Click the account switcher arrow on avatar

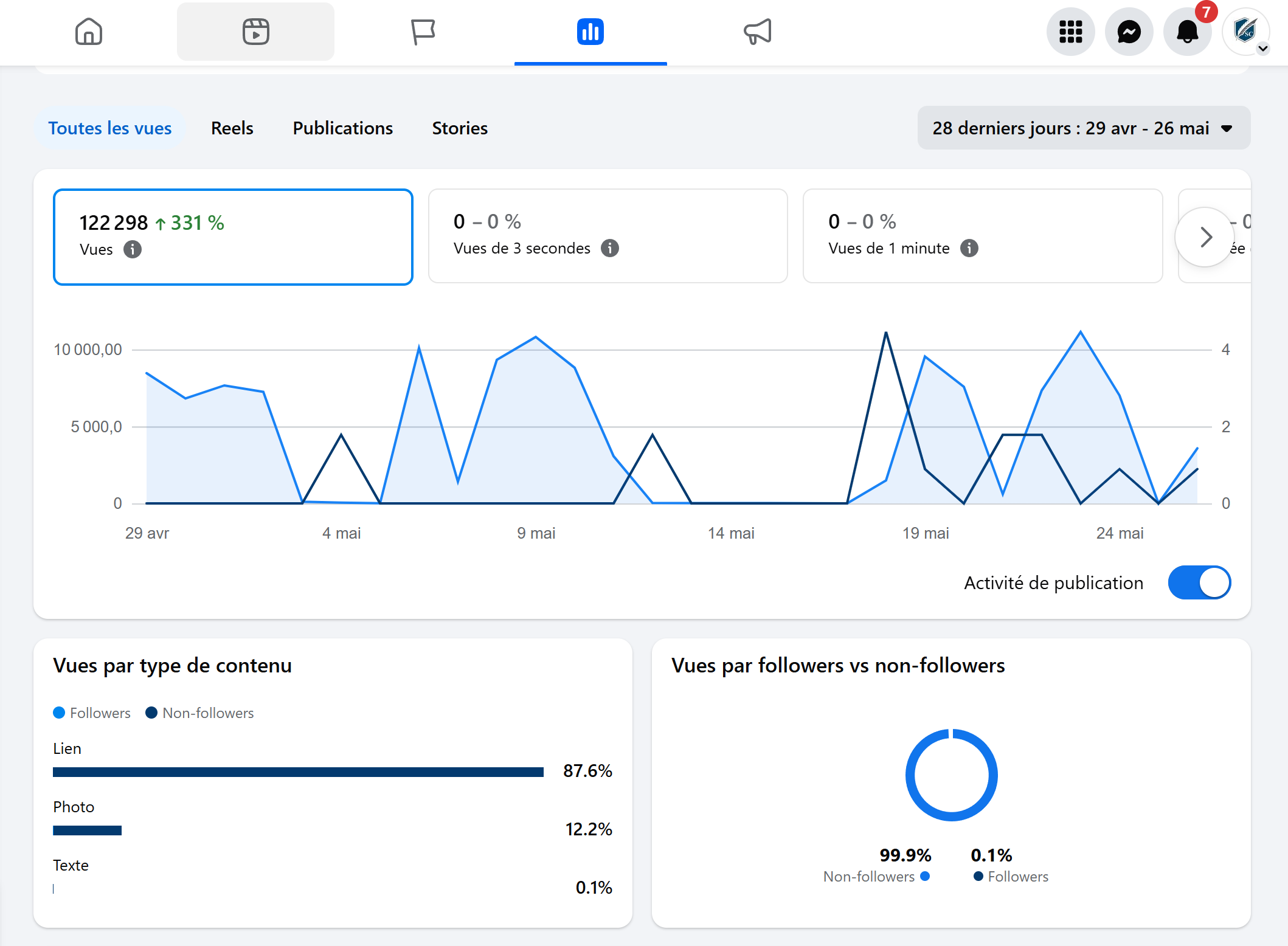pyautogui.click(x=1263, y=49)
